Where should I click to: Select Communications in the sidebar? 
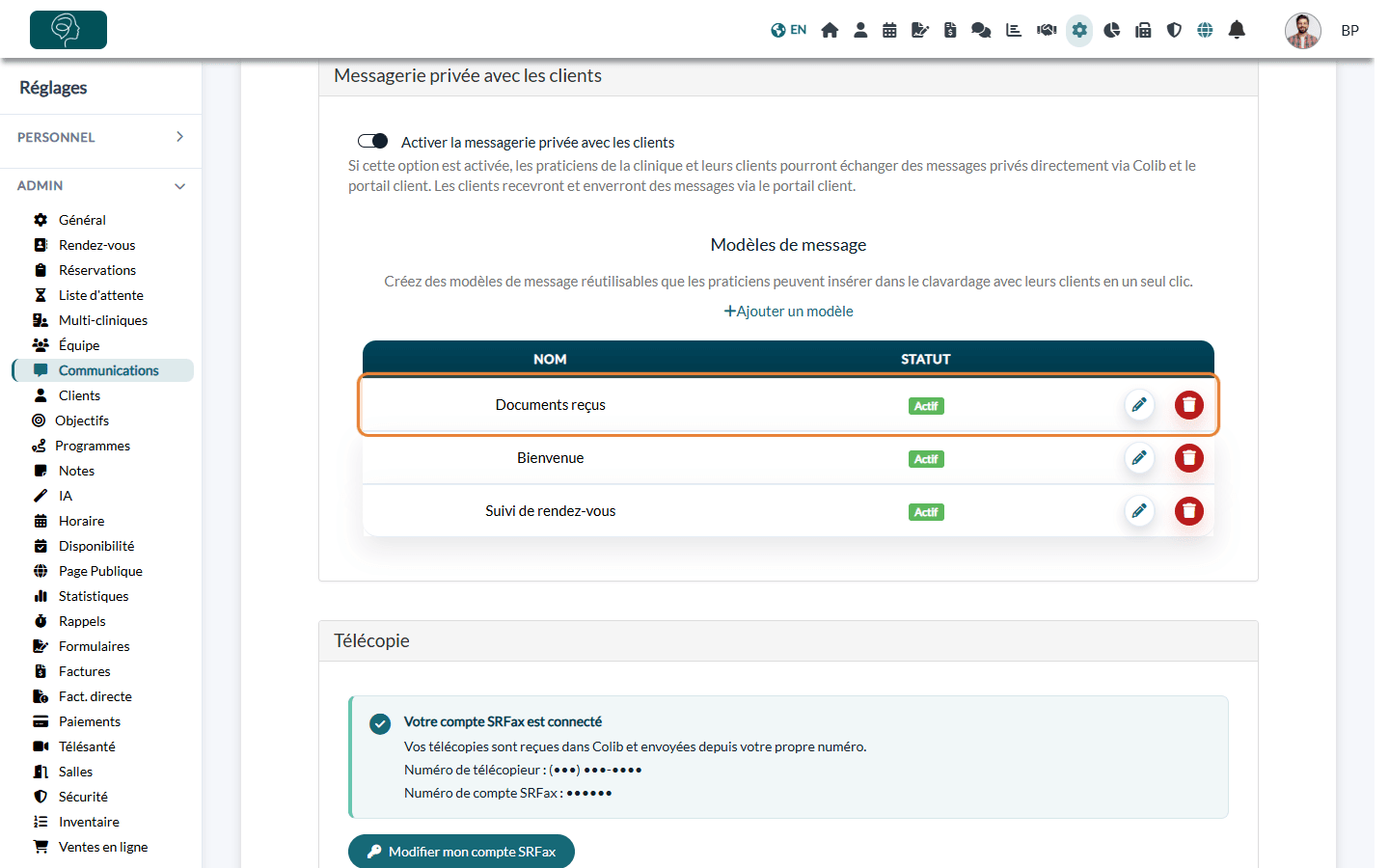tap(103, 370)
